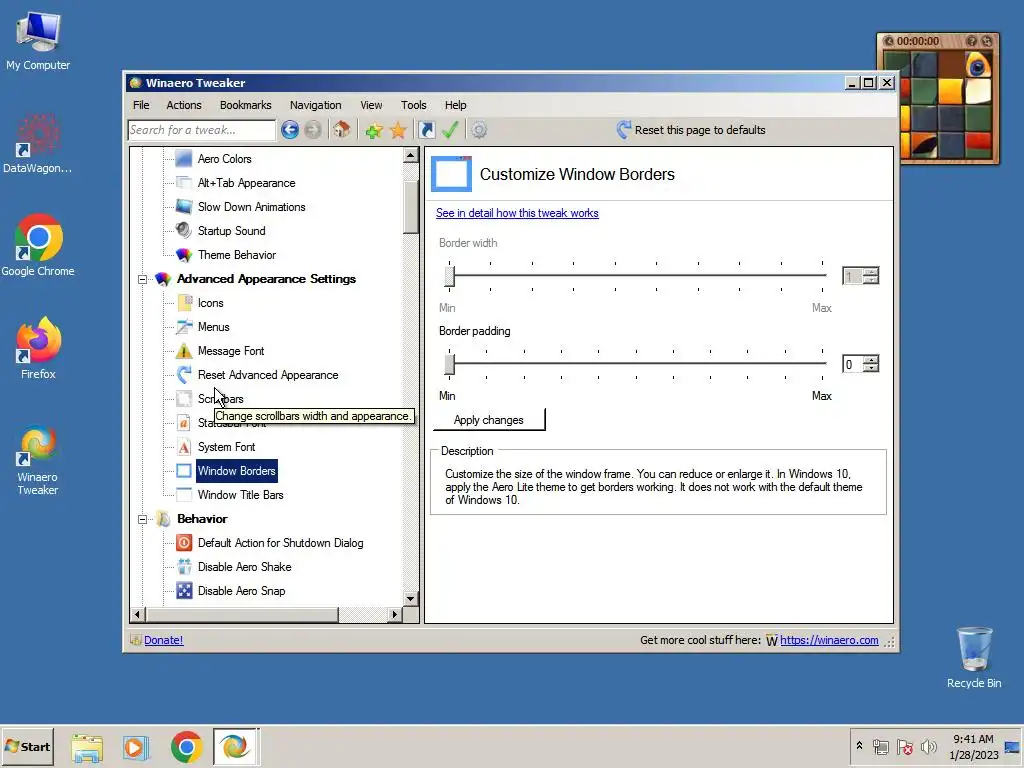Click Reset this page to defaults

click(691, 130)
